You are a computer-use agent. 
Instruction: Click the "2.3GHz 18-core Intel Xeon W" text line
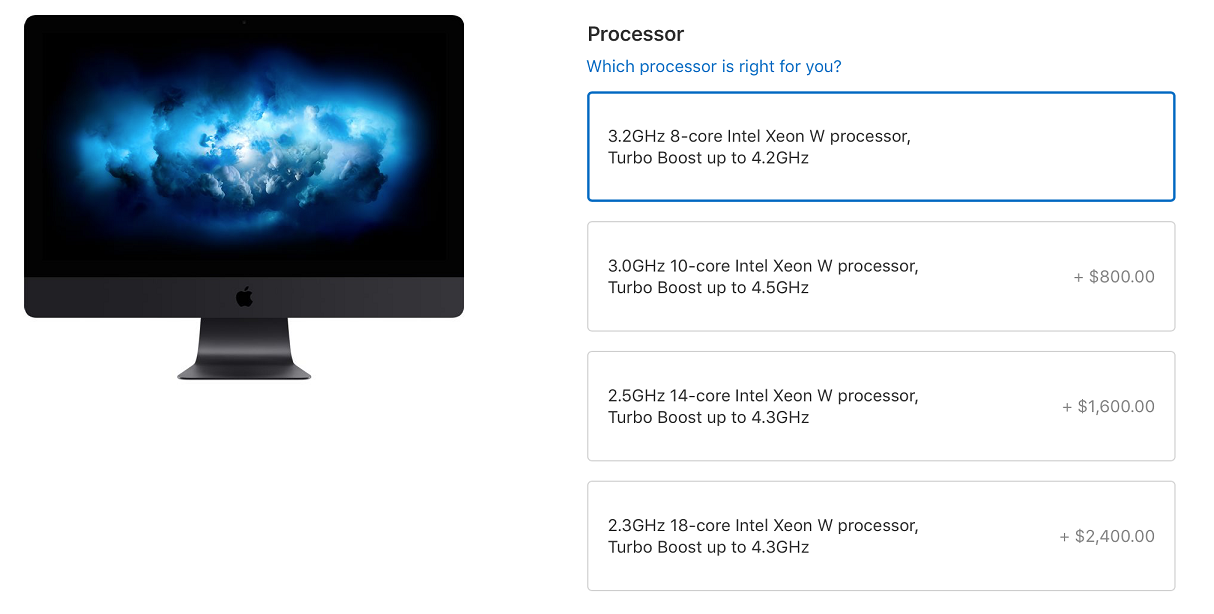point(763,526)
